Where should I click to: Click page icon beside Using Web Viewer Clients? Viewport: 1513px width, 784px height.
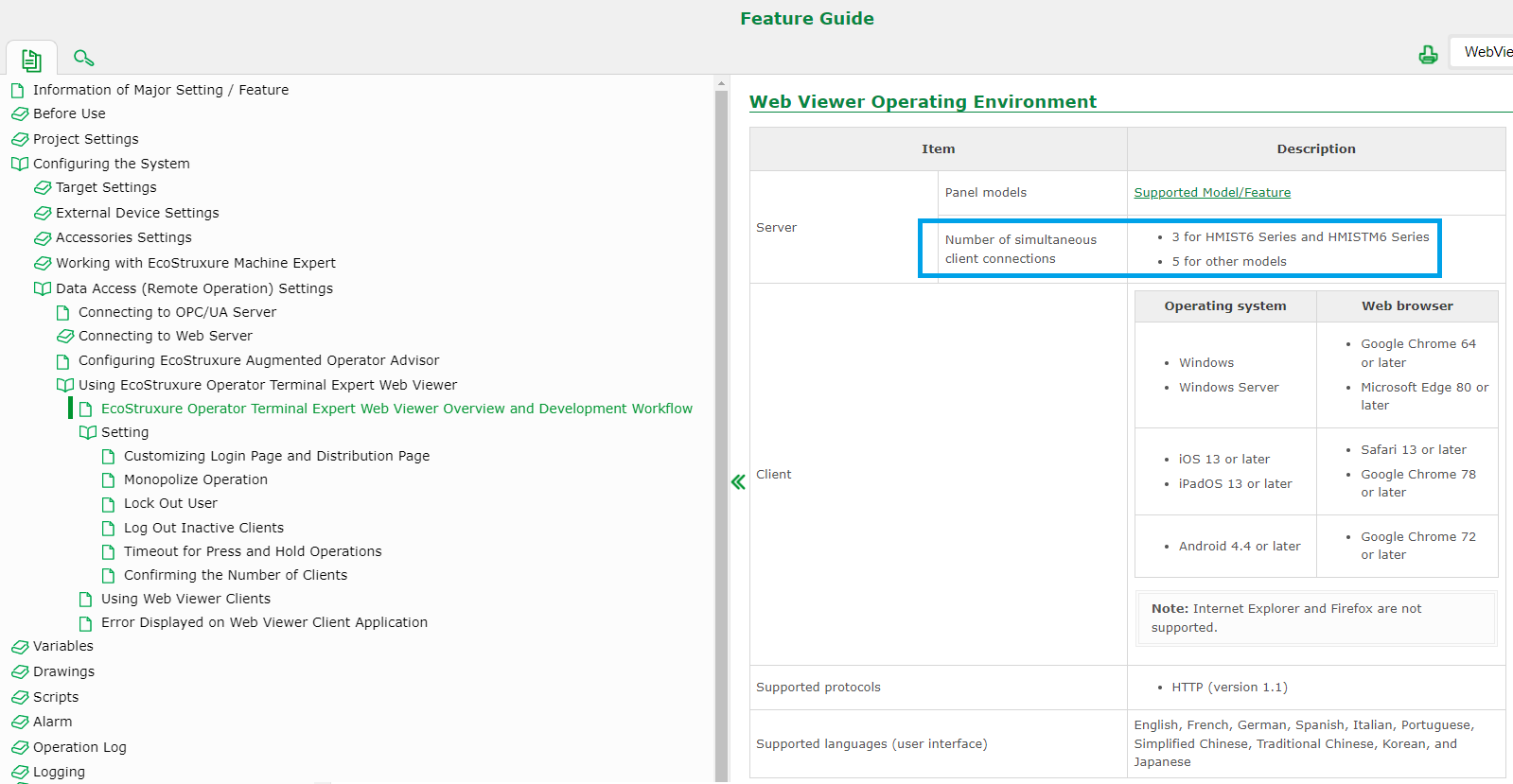point(86,600)
